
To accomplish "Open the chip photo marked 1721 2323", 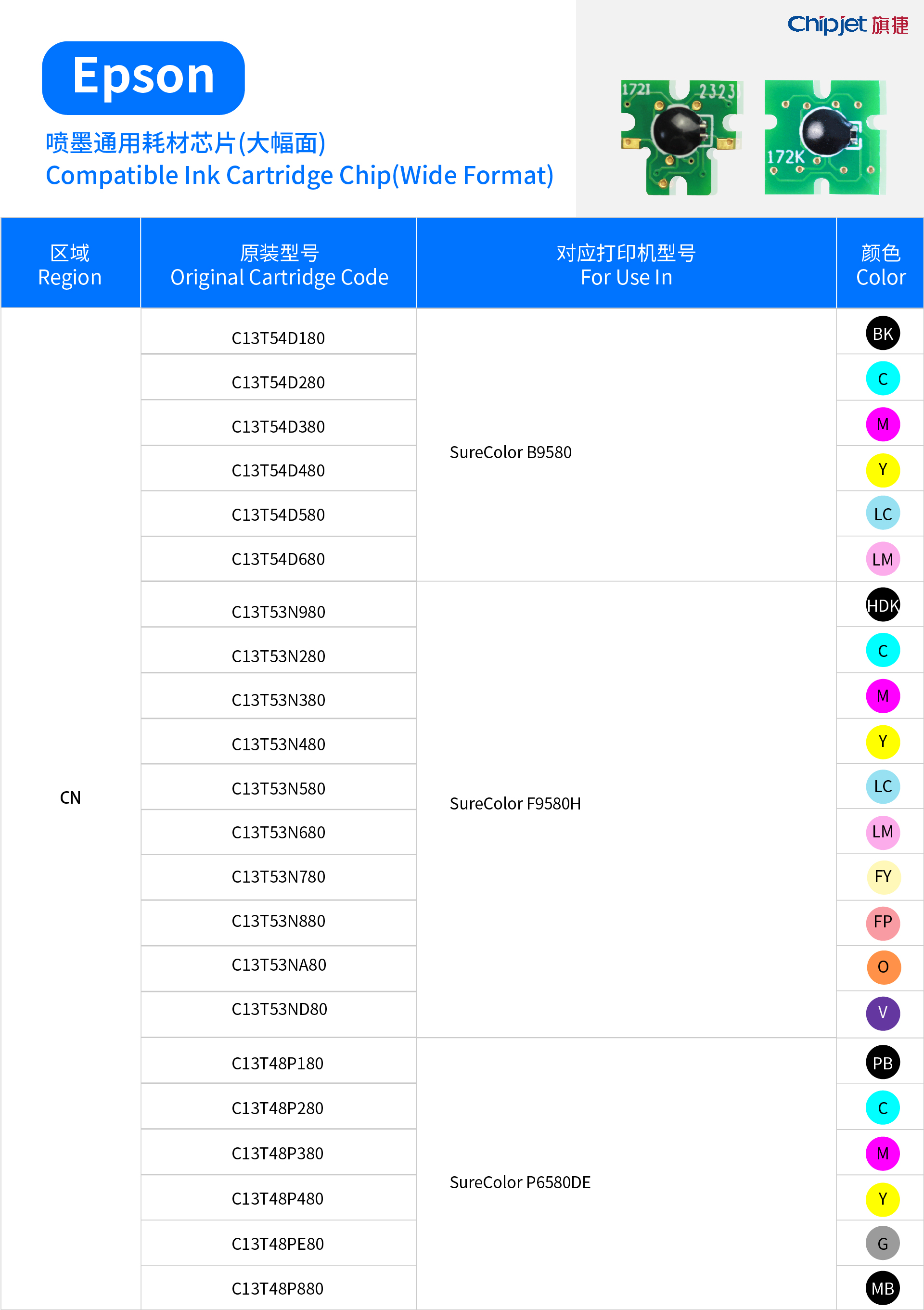I will click(x=682, y=137).
